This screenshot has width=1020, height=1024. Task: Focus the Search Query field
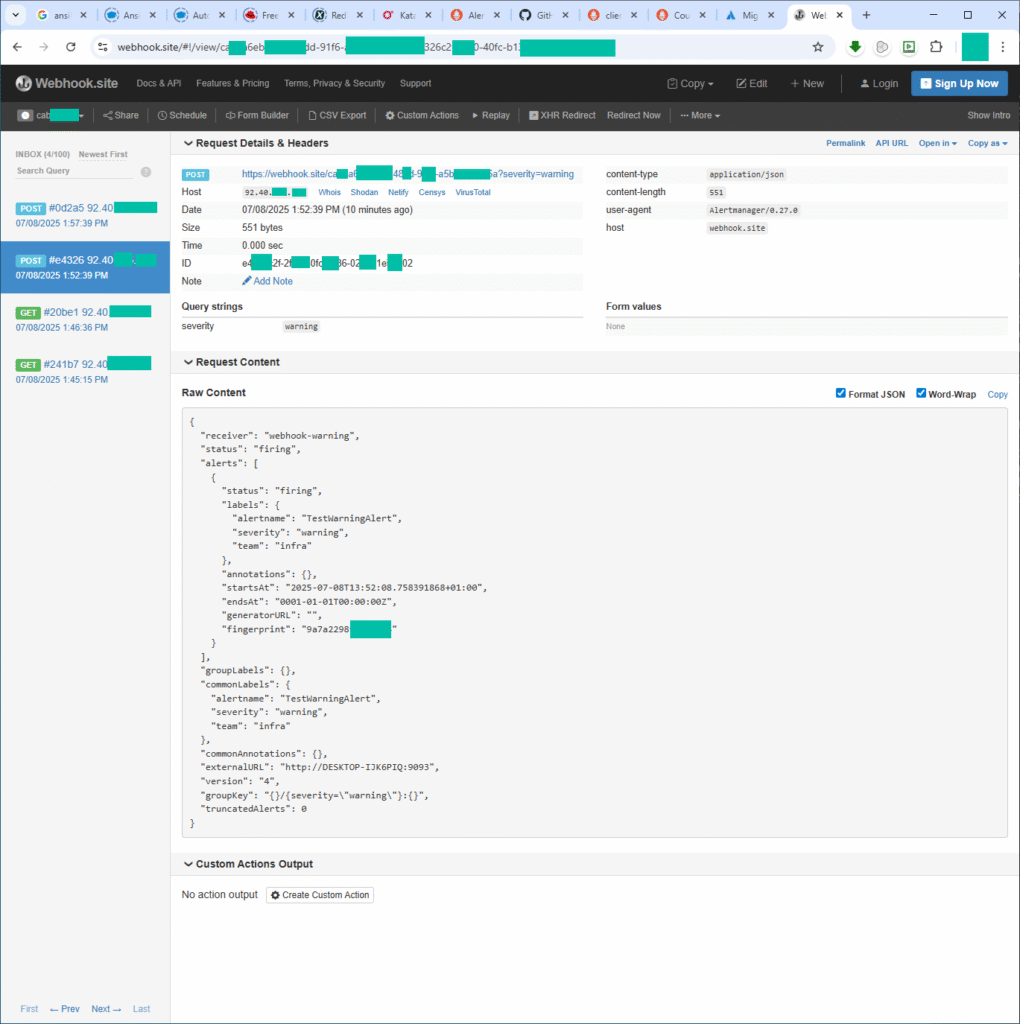(74, 171)
